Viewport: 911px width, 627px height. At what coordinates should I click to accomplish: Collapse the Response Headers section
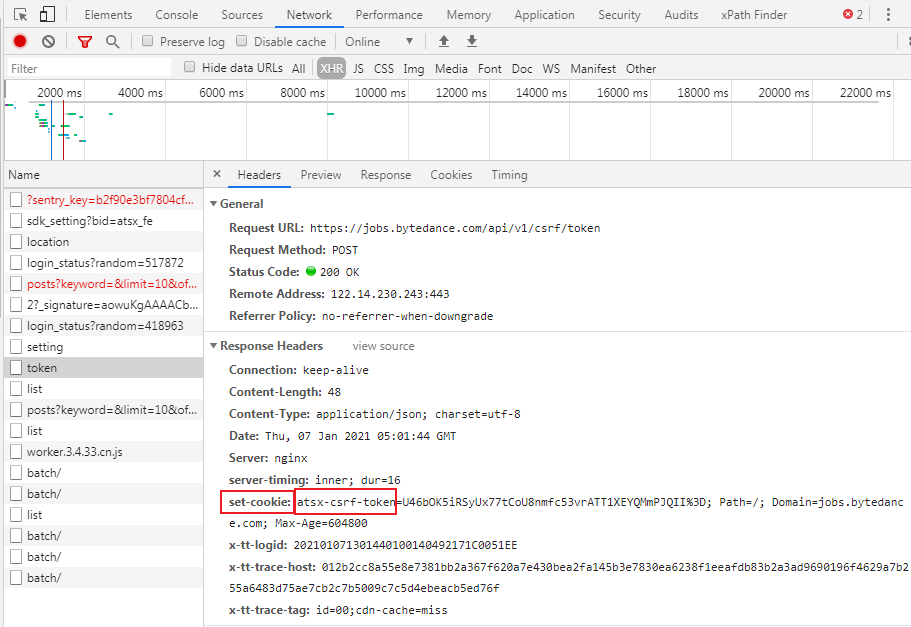tap(213, 346)
